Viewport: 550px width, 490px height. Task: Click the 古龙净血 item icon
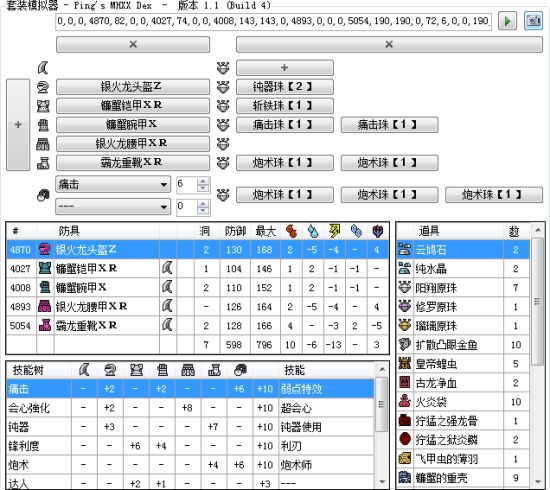tap(405, 382)
